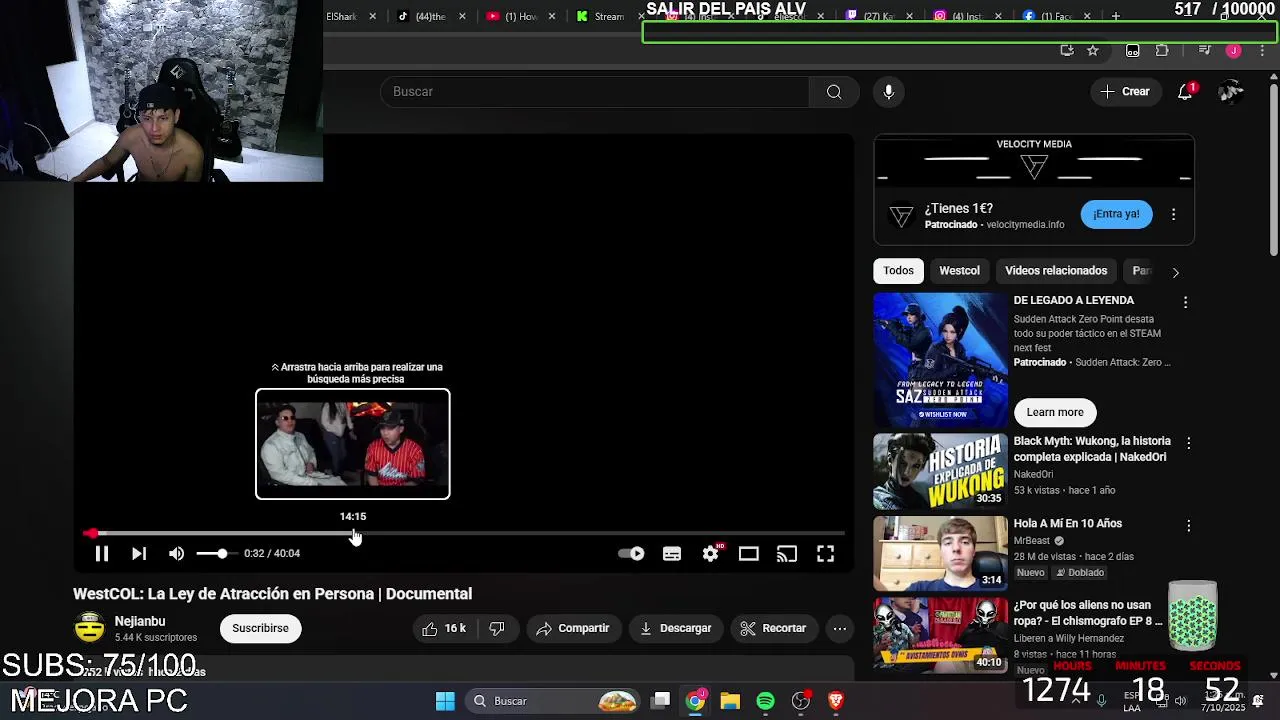
Task: Share video with Compartir
Action: pos(573,628)
